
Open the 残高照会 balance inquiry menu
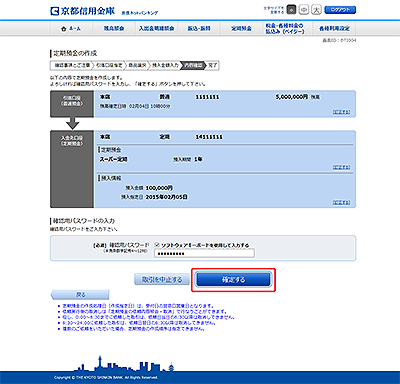pyautogui.click(x=114, y=29)
